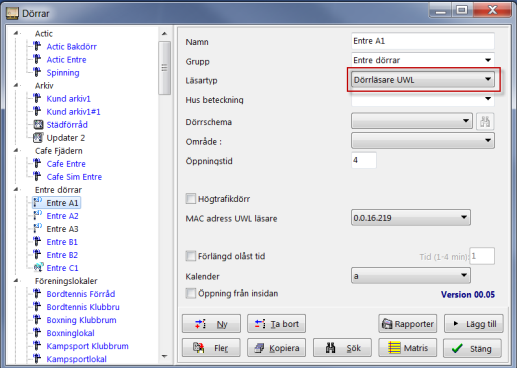Click the door icon beside Actic Entre
The height and width of the screenshot is (368, 517).
coord(37,59)
